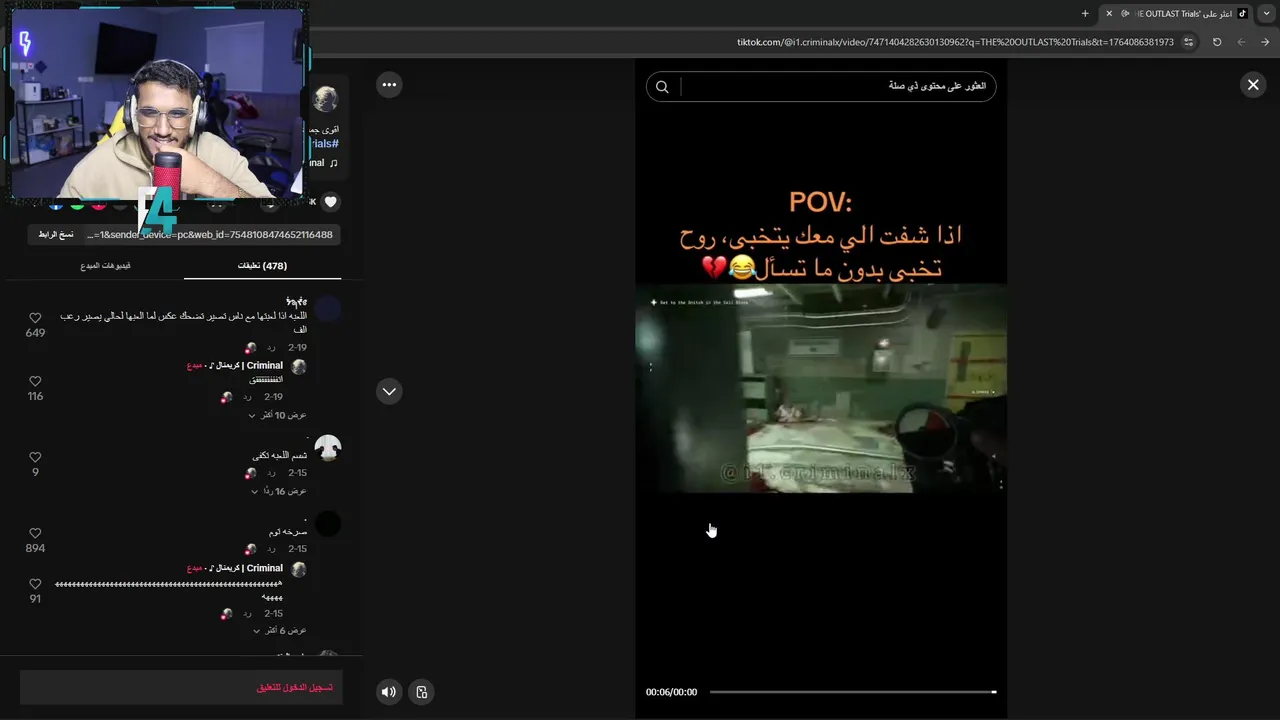Open black avatar of the 894-likes commenter
Screen dimensions: 1280x720
pos(327,523)
